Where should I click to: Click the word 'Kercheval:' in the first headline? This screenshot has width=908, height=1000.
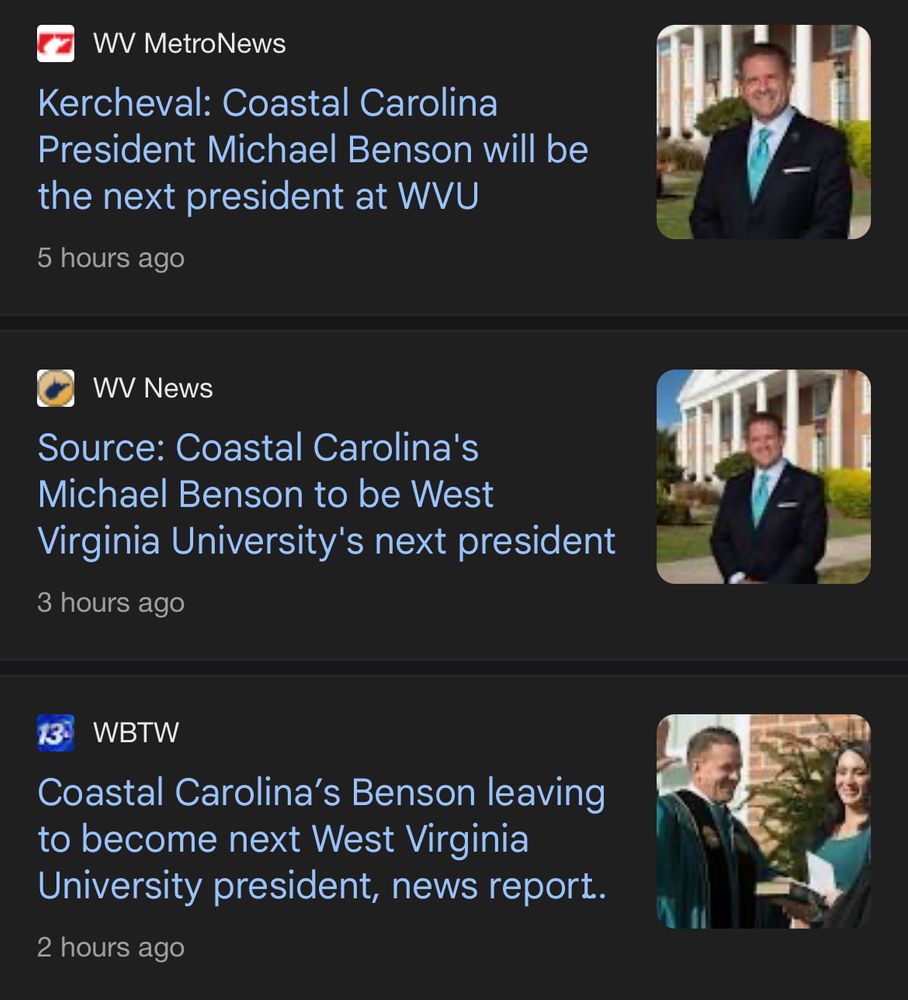pos(124,104)
